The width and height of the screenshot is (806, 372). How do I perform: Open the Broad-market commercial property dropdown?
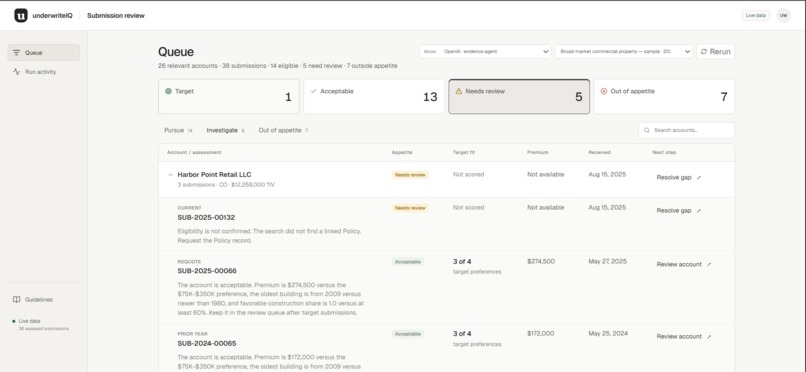tap(624, 51)
